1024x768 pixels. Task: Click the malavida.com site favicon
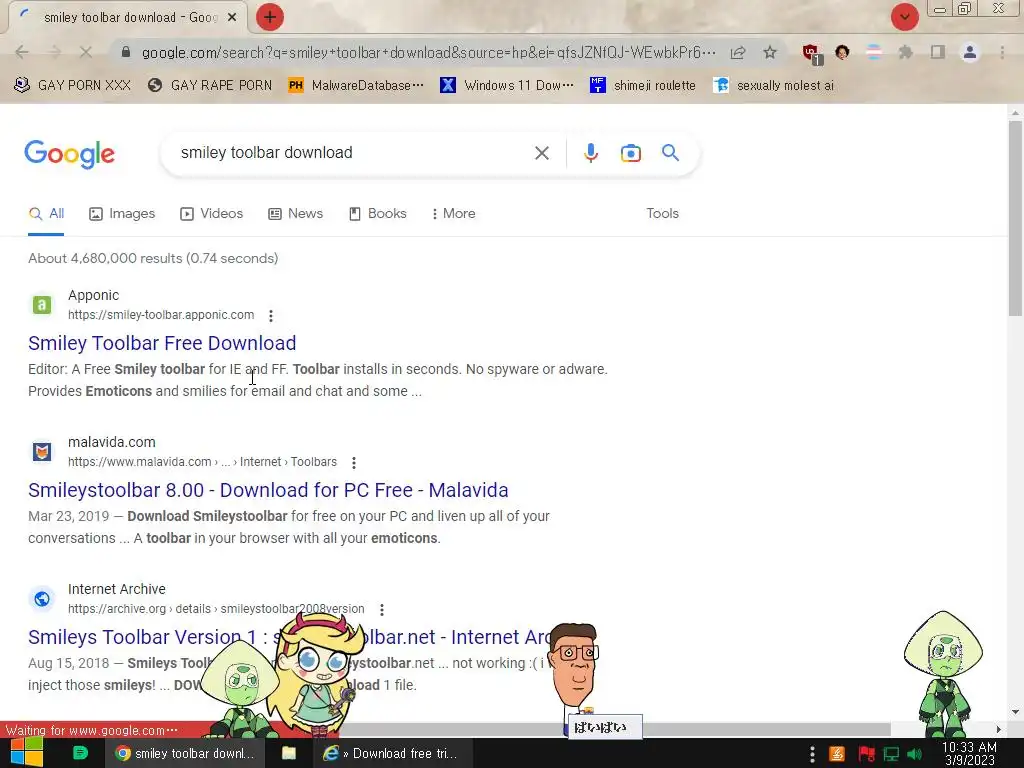[x=42, y=451]
